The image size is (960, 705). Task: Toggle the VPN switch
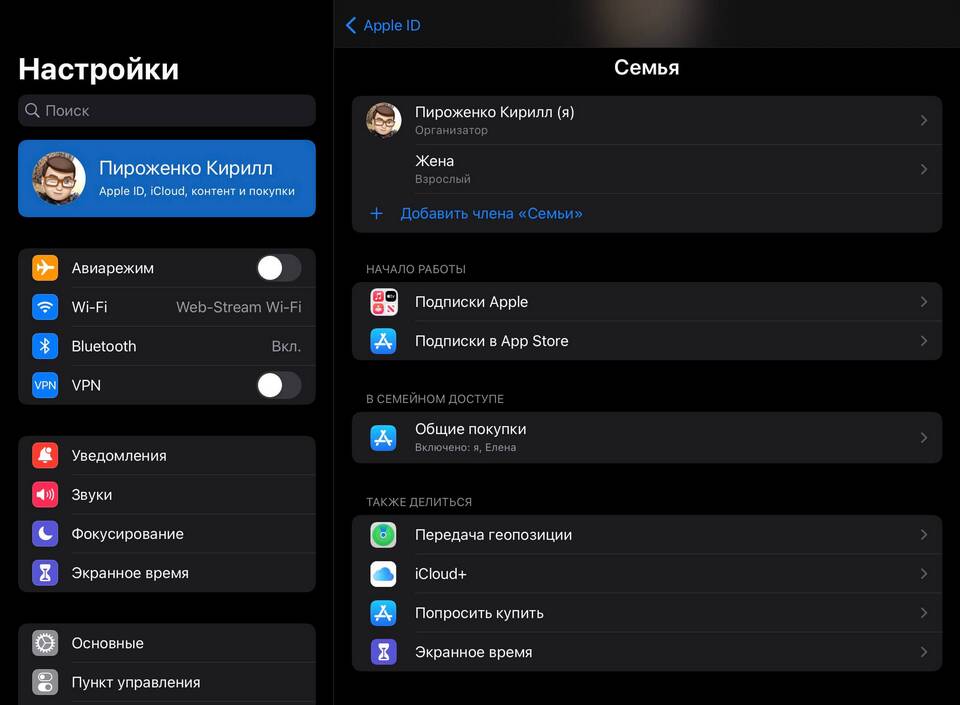pos(279,386)
